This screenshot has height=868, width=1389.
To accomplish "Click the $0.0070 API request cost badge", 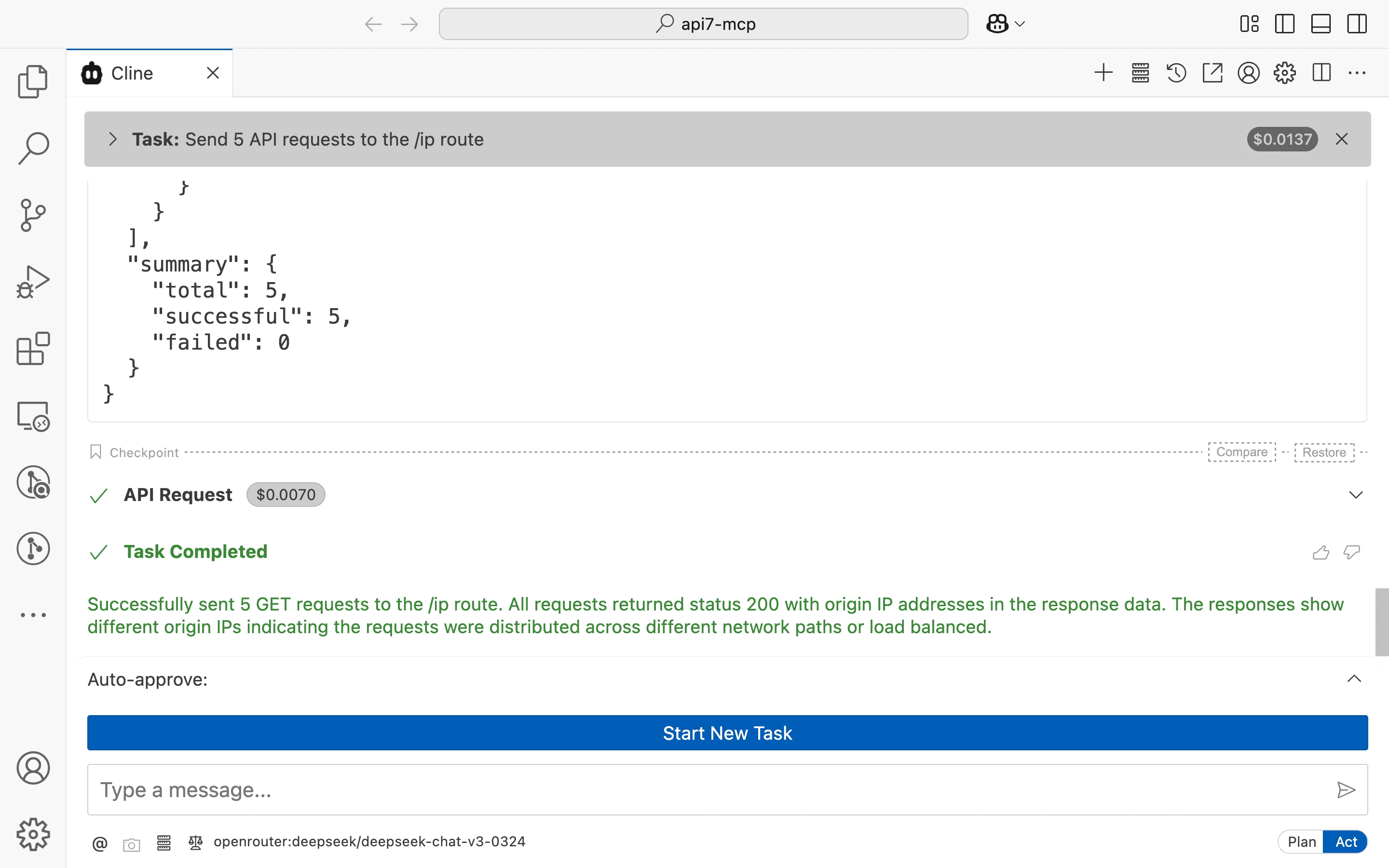I will (x=286, y=495).
